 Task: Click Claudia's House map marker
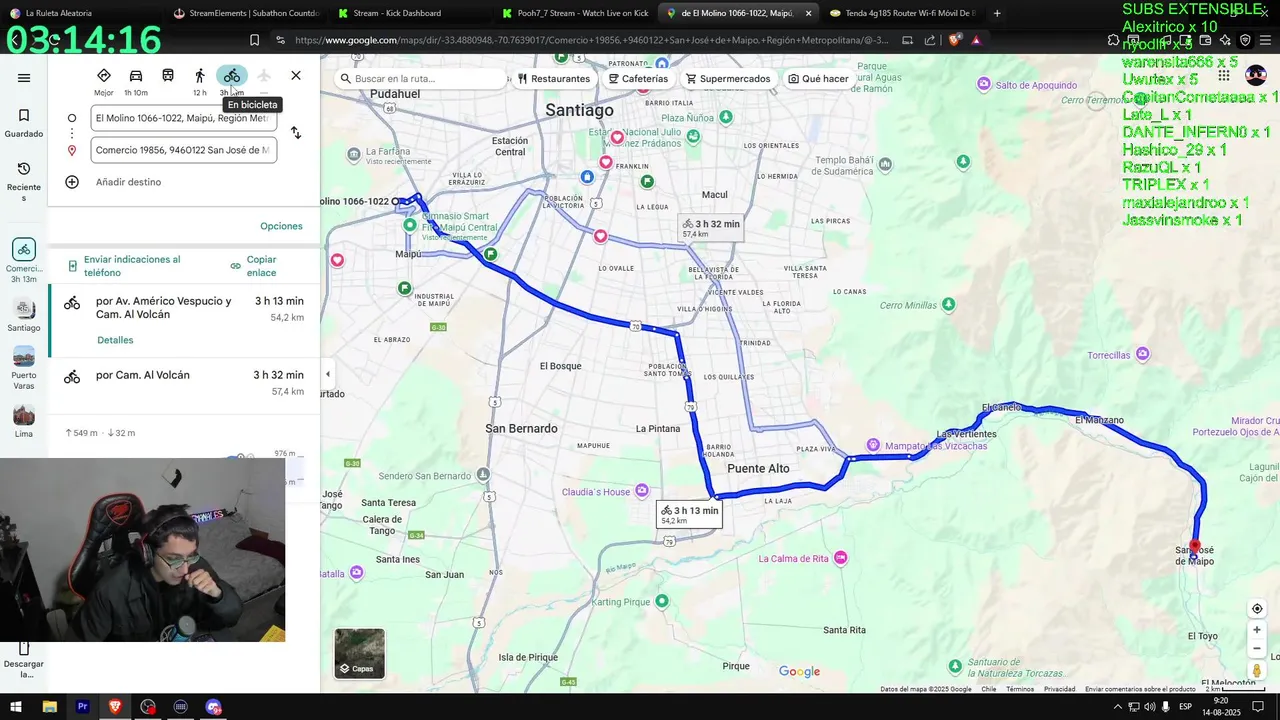point(642,490)
